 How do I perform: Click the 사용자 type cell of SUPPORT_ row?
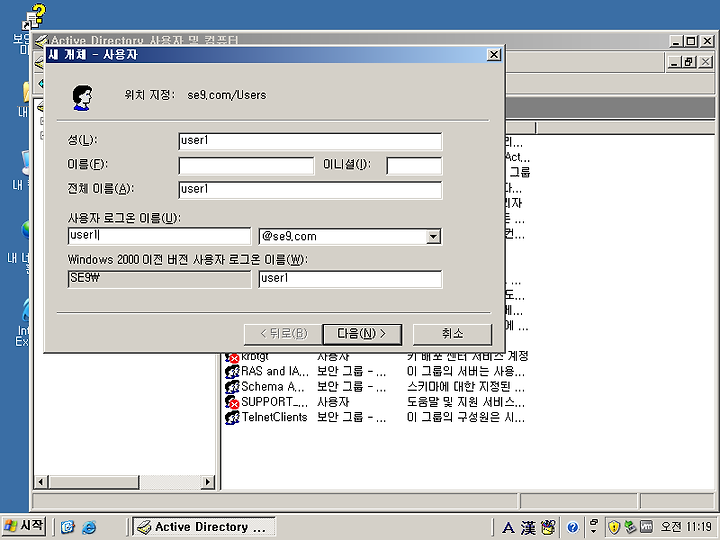point(333,402)
